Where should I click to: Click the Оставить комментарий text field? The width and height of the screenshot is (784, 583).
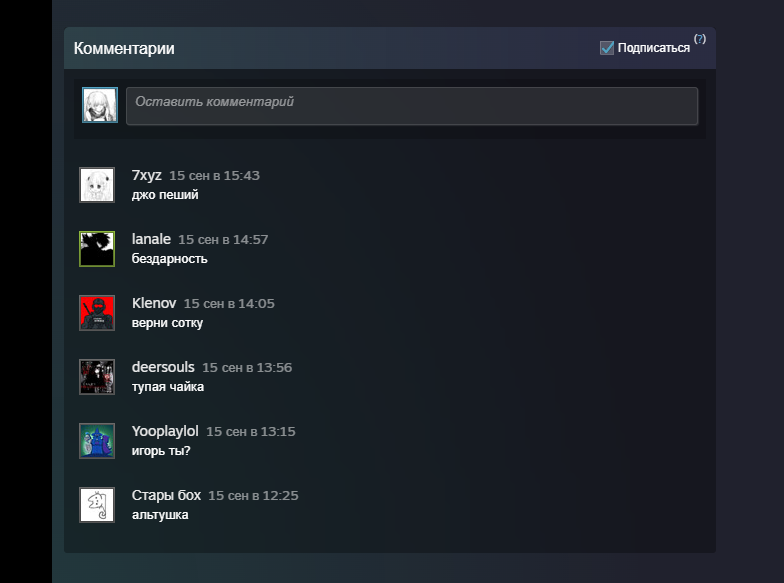pos(411,106)
